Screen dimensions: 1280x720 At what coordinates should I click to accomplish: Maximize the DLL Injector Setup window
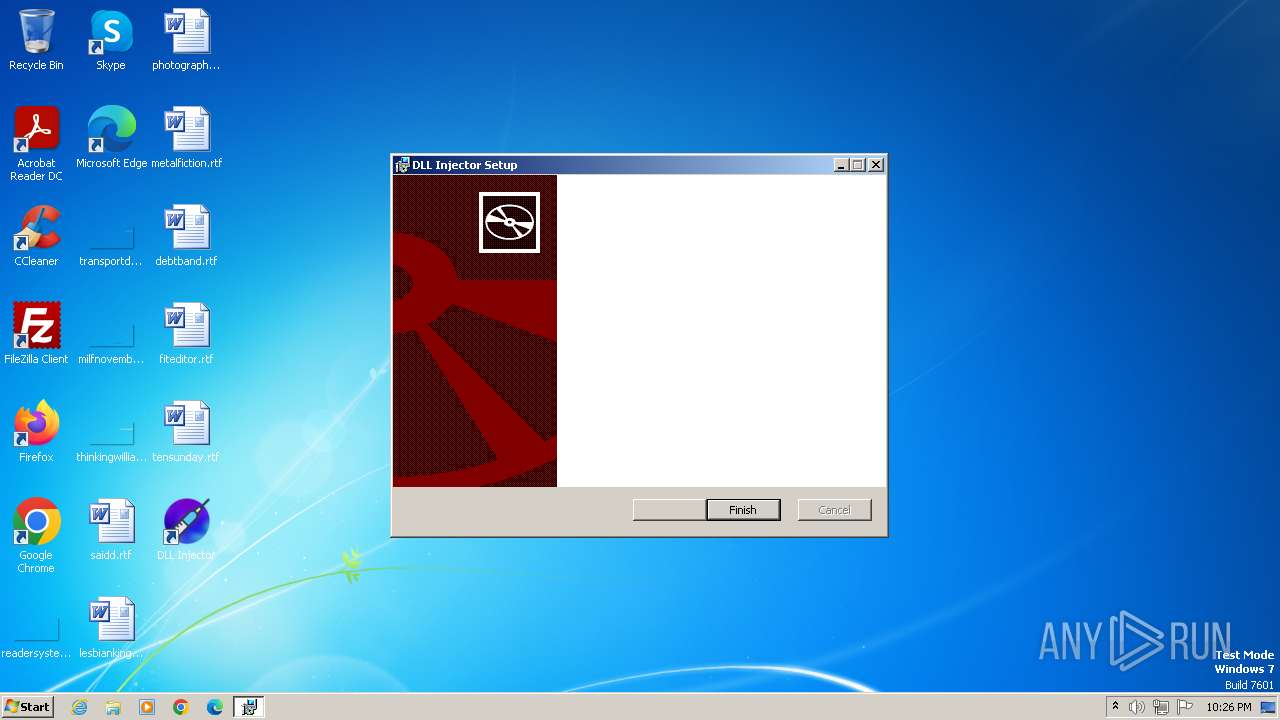pyautogui.click(x=857, y=165)
